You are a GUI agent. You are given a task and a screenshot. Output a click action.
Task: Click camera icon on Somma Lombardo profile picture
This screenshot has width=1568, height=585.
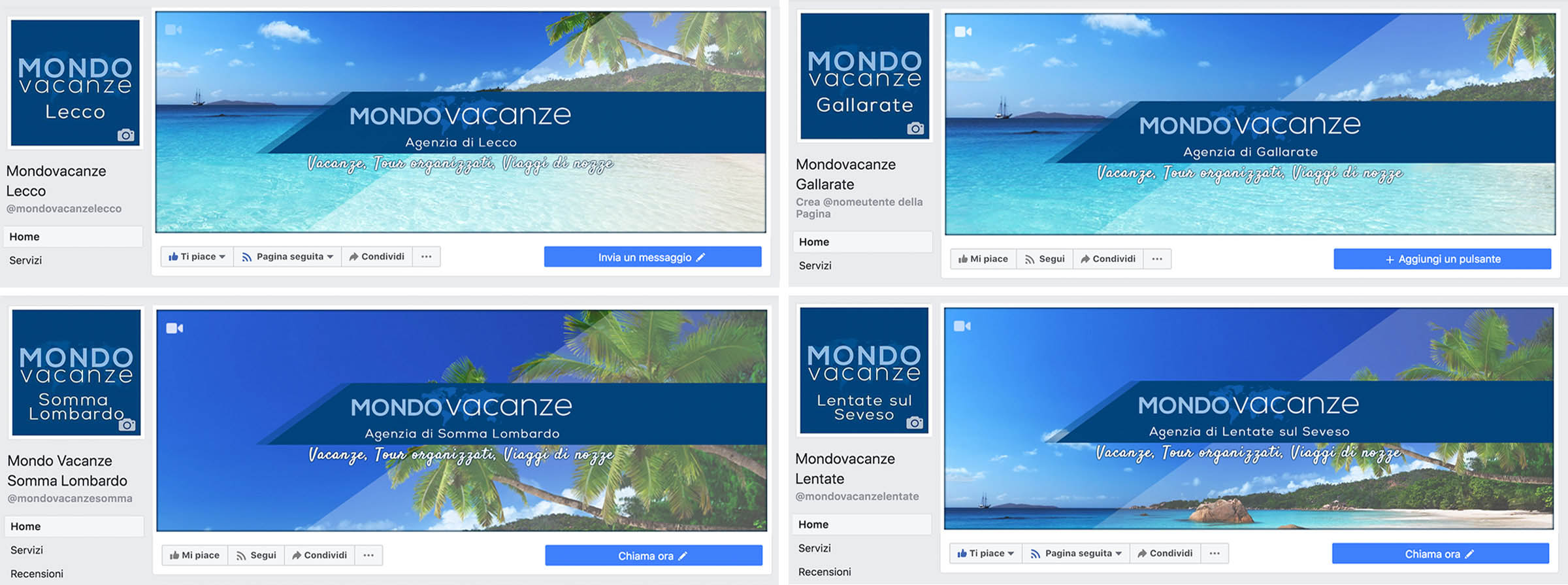coord(127,425)
